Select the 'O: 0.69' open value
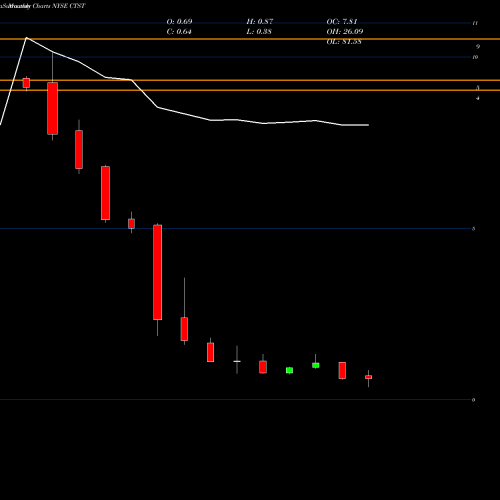The width and height of the screenshot is (500, 500). [x=179, y=21]
